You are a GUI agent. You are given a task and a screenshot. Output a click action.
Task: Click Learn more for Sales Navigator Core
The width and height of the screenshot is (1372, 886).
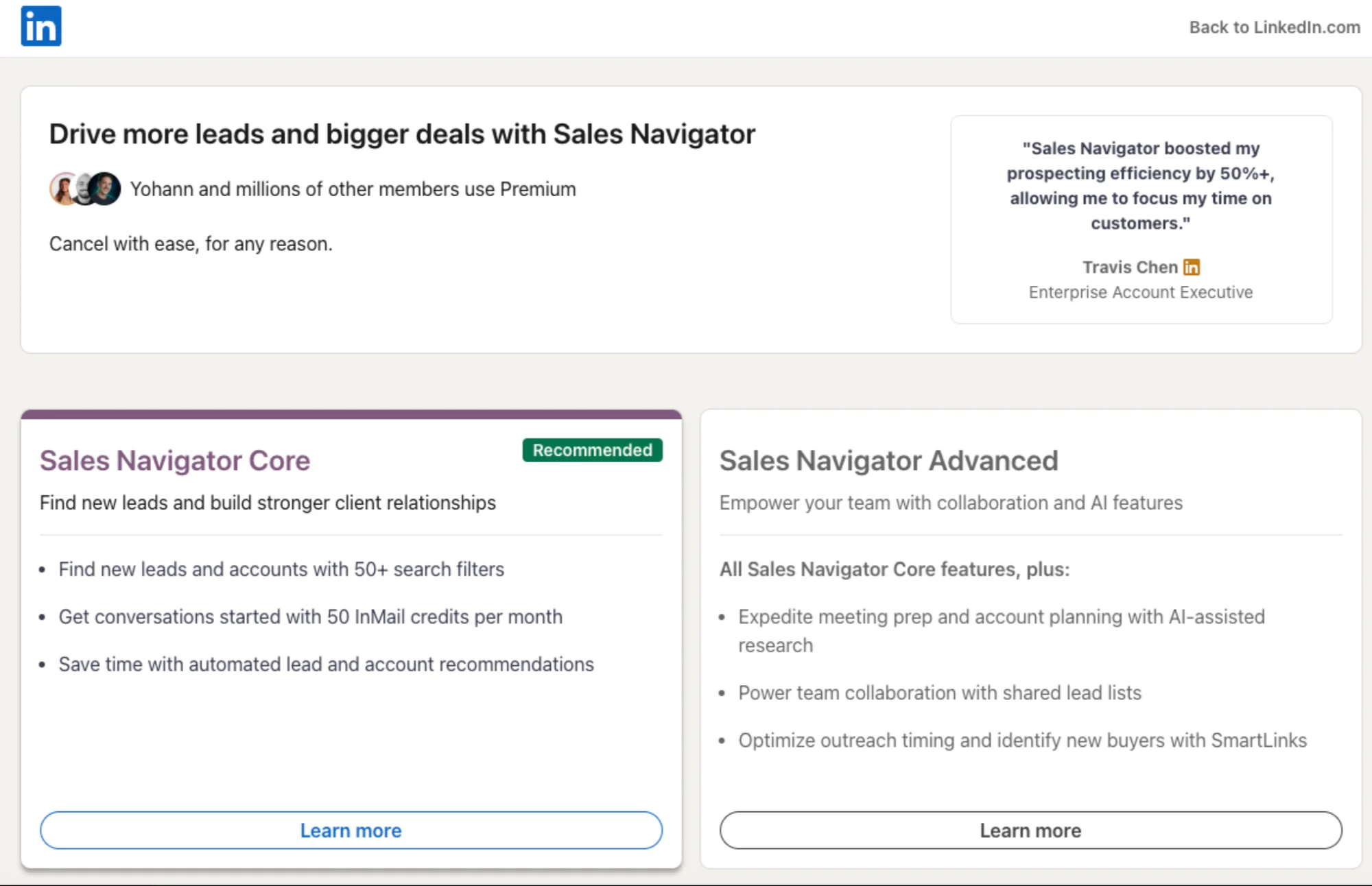tap(351, 830)
